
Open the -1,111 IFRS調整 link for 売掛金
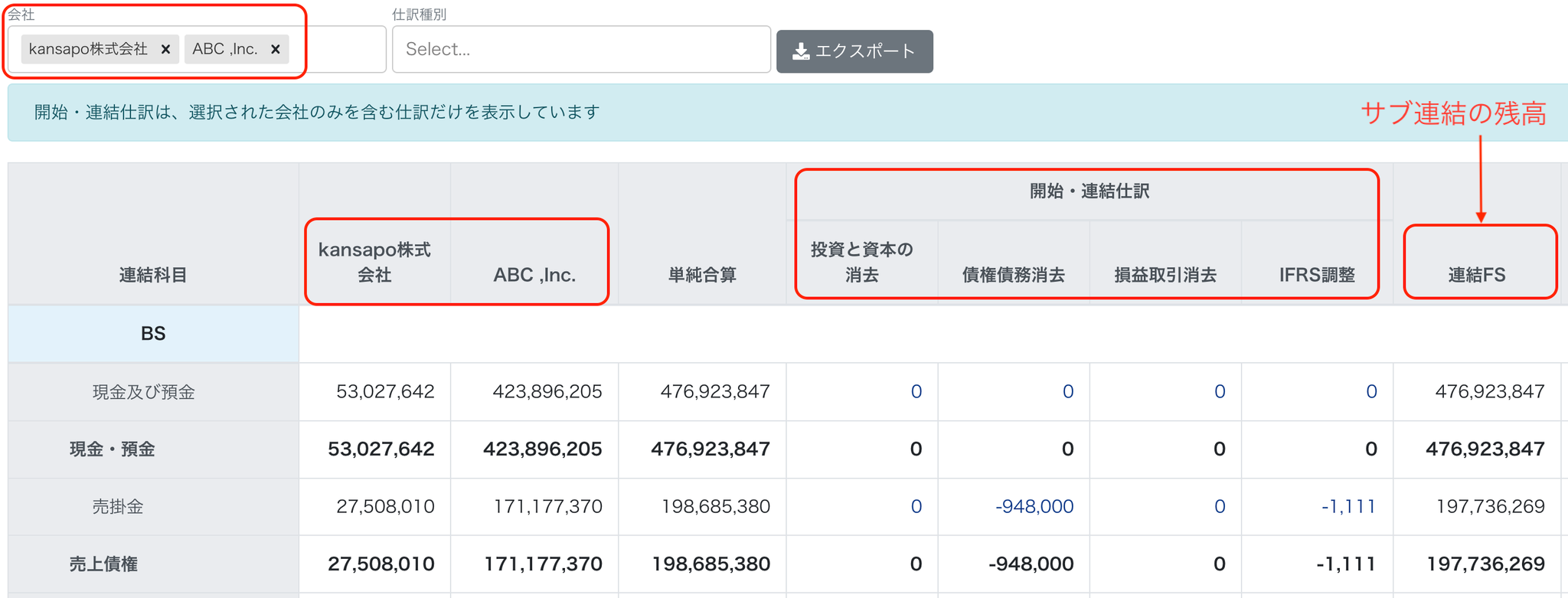(1348, 506)
